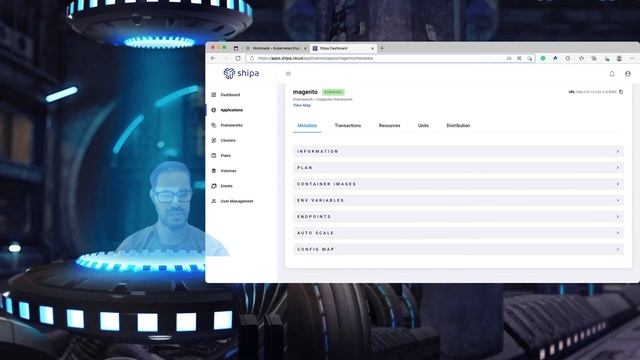Expand the AUTO SCALE section
Viewport: 640px width, 360px height.
(x=458, y=233)
